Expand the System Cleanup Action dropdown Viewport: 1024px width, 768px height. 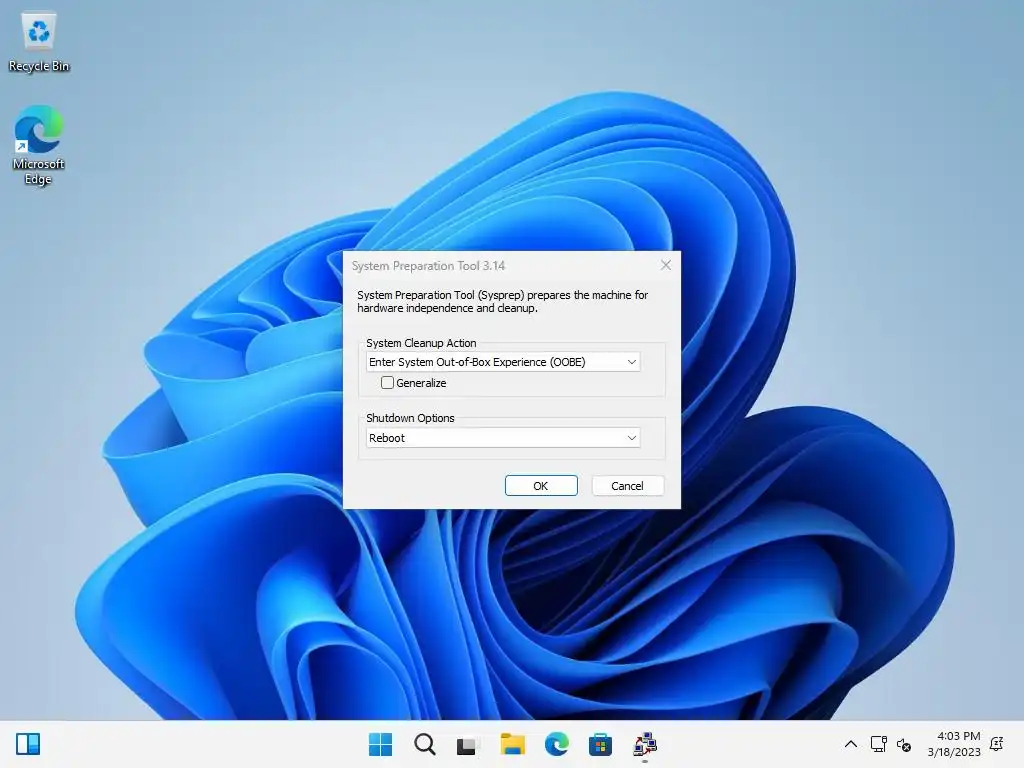click(503, 362)
